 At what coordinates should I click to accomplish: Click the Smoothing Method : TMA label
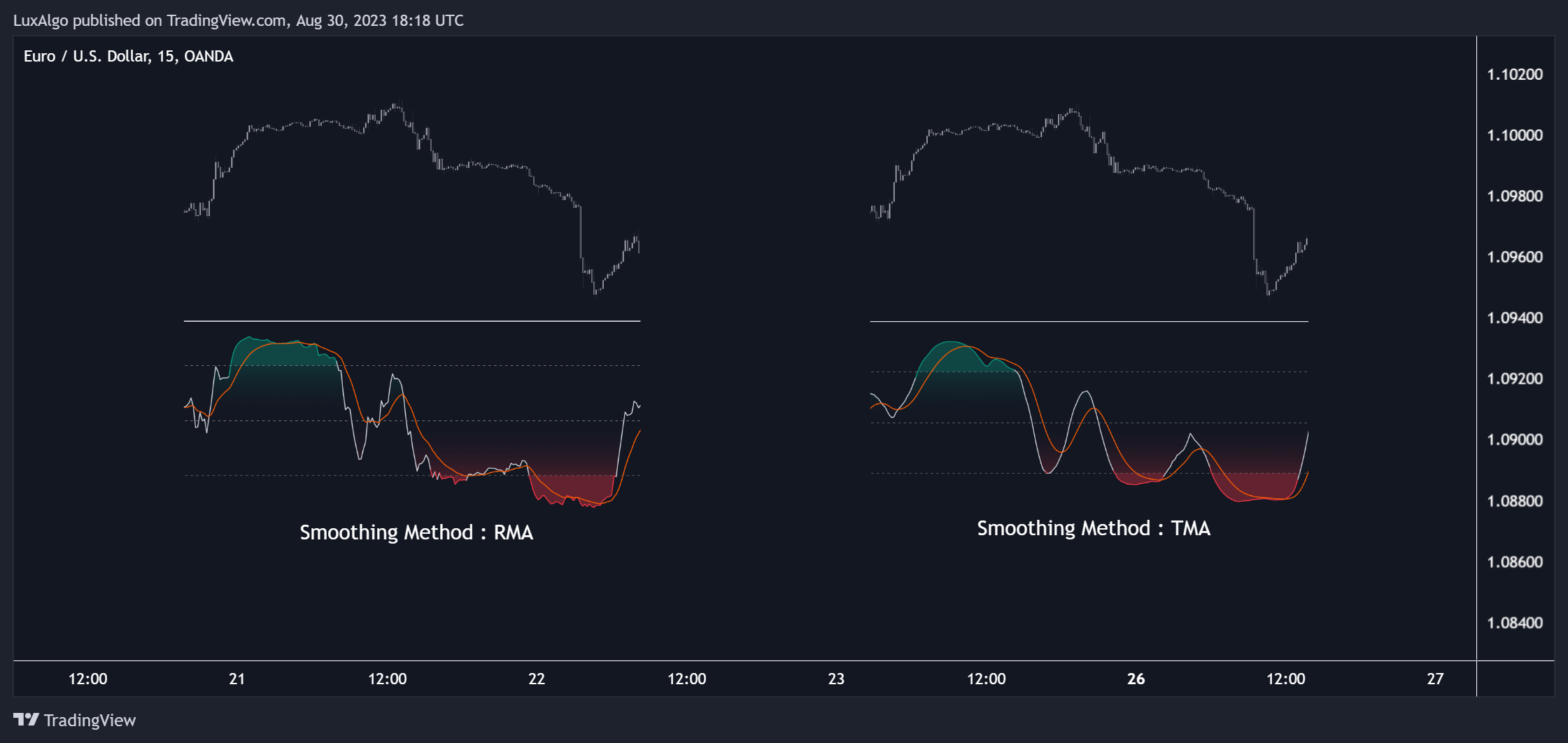[1094, 528]
